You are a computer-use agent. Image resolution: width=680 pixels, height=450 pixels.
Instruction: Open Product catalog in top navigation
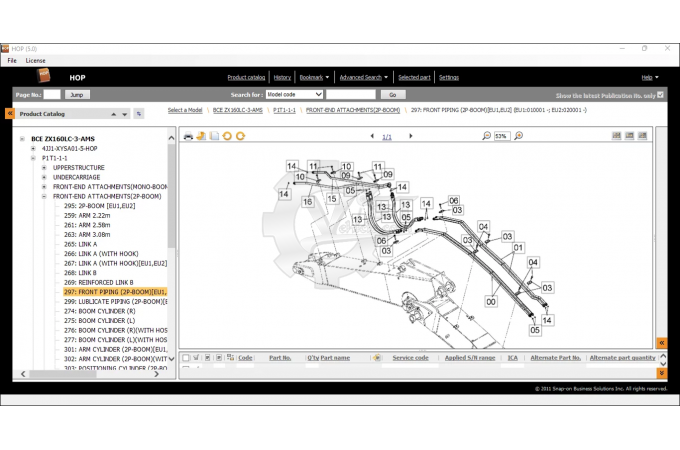click(x=246, y=78)
